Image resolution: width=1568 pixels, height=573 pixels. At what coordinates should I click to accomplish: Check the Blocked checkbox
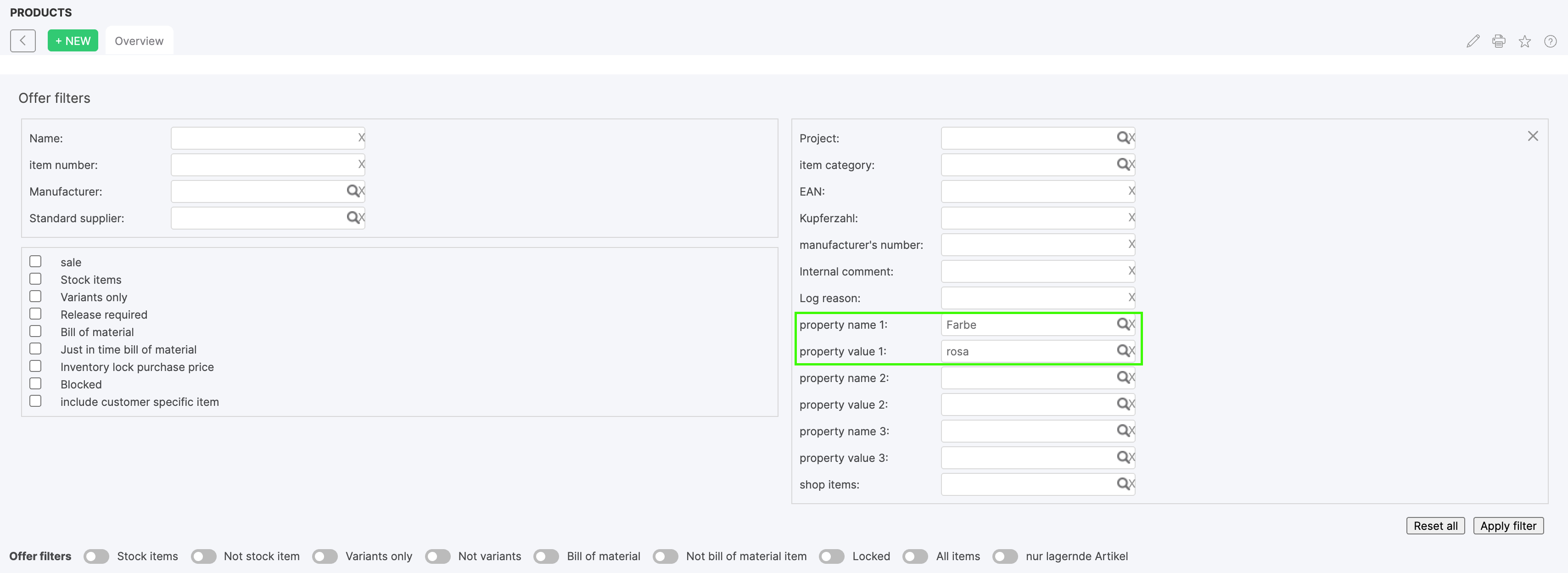point(35,384)
